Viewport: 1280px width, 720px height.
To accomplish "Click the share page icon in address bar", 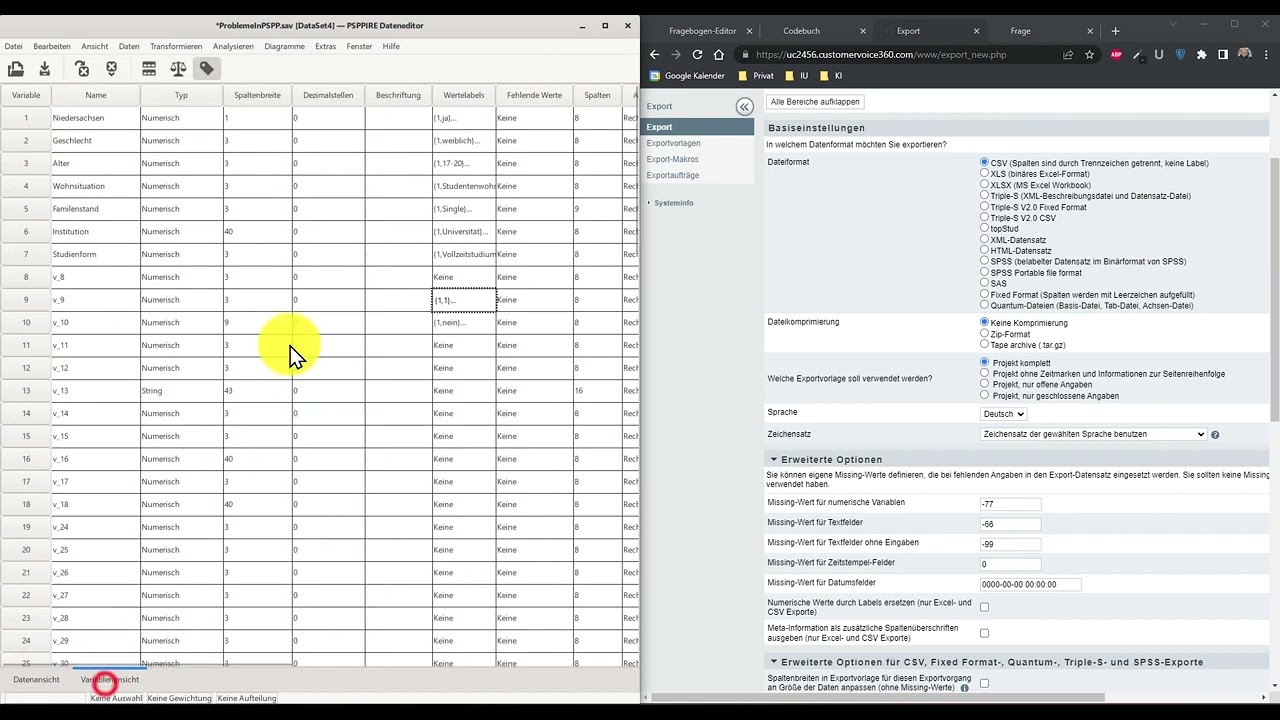I will (x=1068, y=55).
